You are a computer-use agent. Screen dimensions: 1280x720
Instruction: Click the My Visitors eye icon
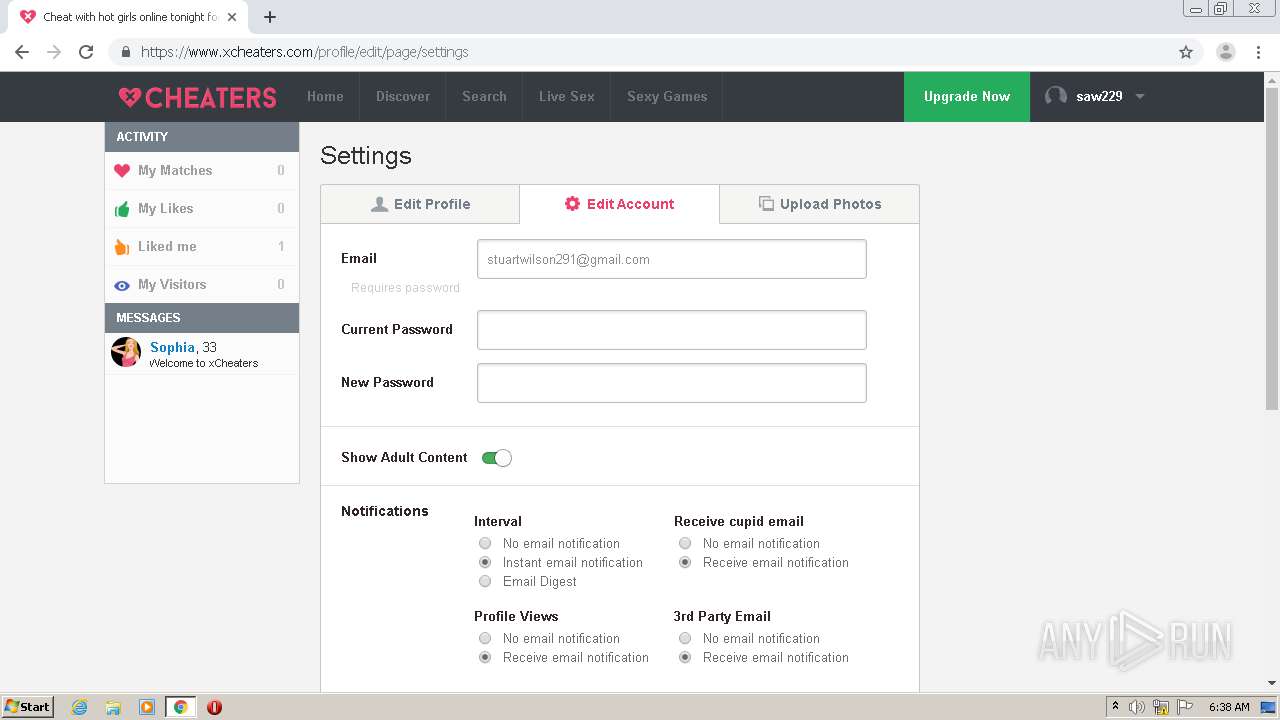pyautogui.click(x=122, y=285)
